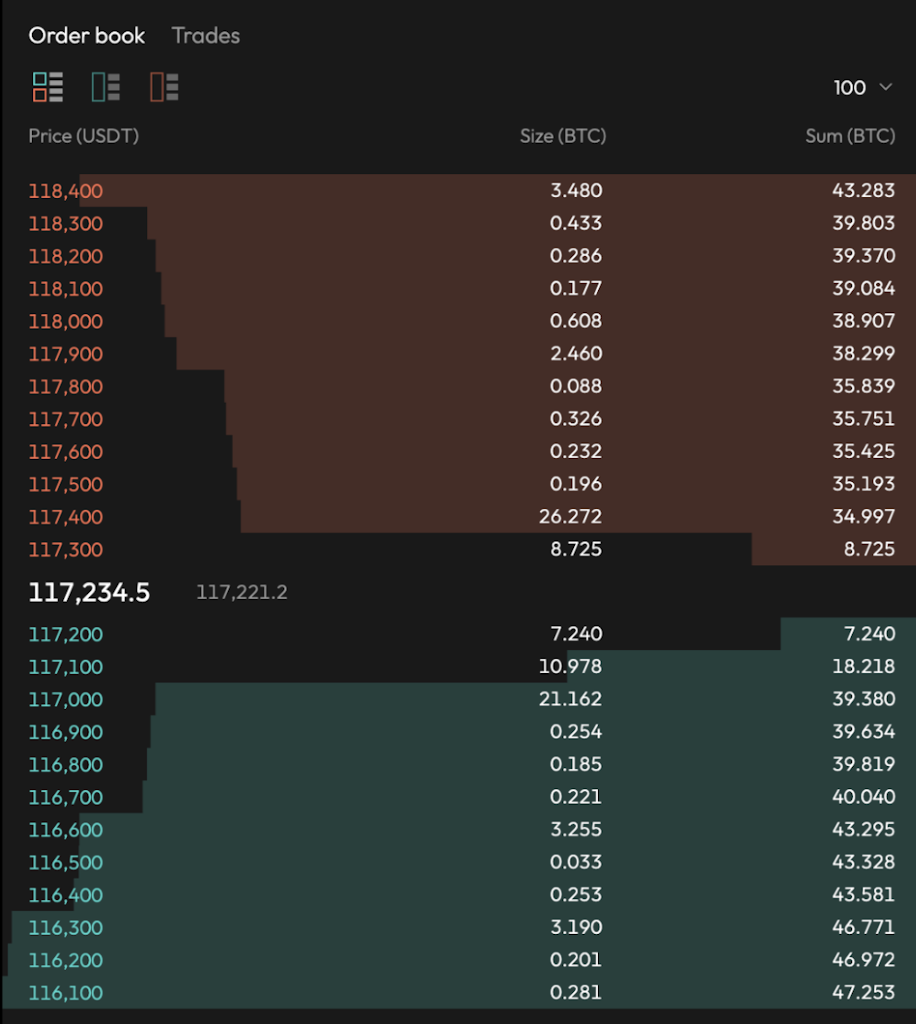Select bids-only order book view icon

point(106,87)
